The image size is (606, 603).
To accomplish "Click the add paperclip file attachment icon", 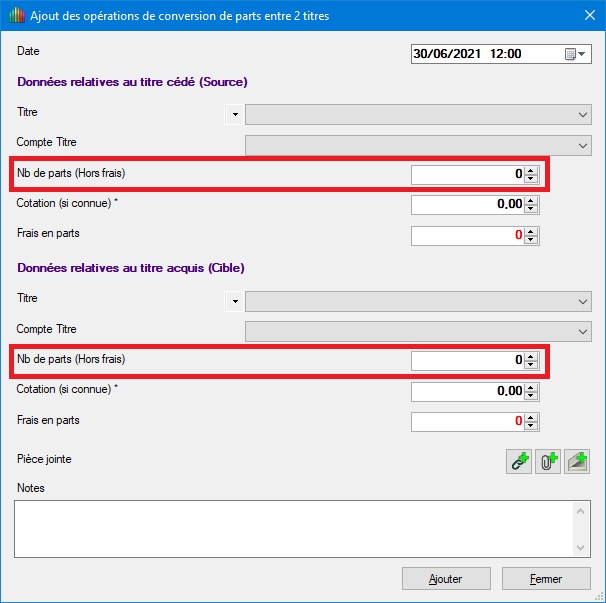I will pyautogui.click(x=548, y=461).
